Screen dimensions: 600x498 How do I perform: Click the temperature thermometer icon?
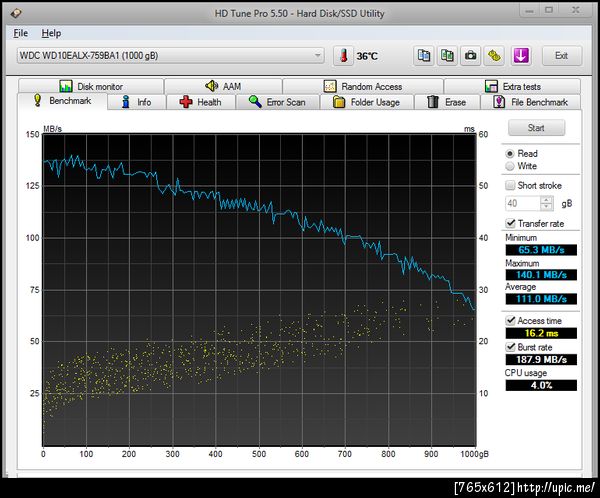coord(343,56)
